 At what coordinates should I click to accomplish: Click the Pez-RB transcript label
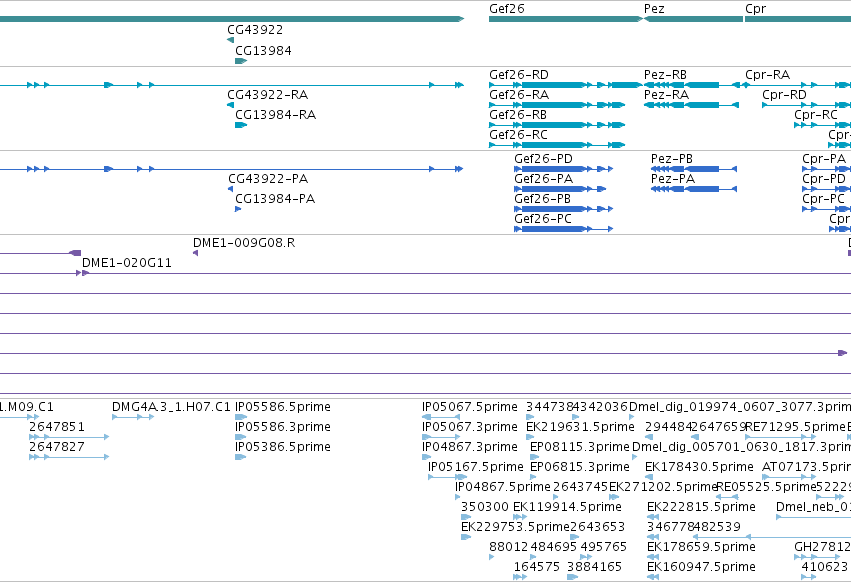click(x=665, y=75)
